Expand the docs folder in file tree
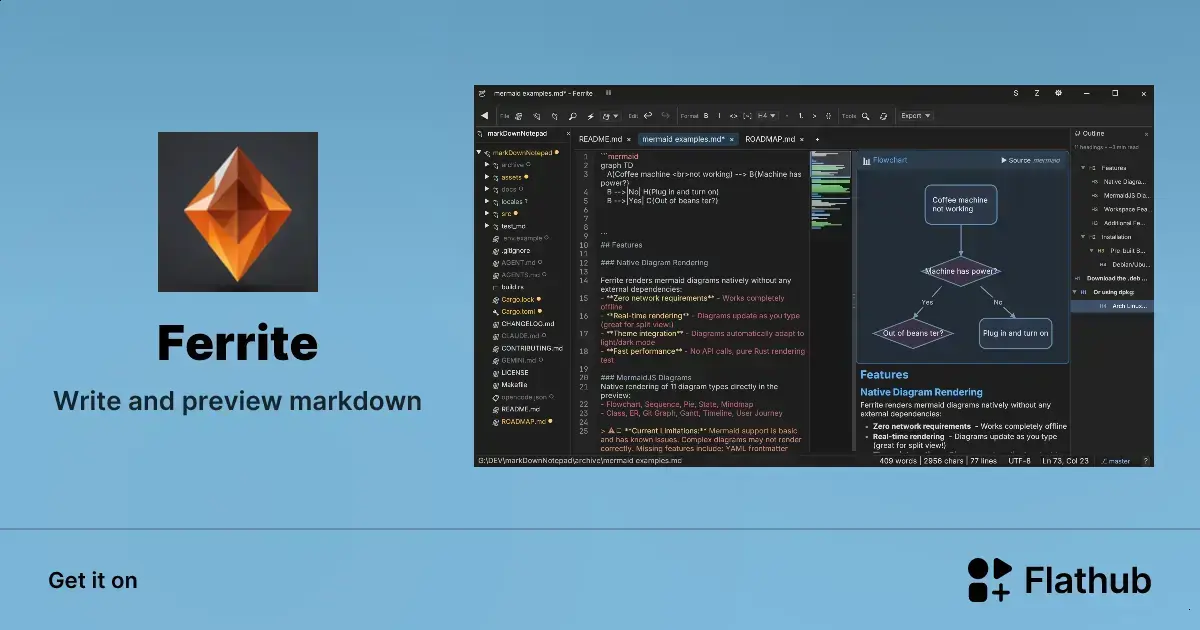This screenshot has width=1200, height=630. coord(487,189)
